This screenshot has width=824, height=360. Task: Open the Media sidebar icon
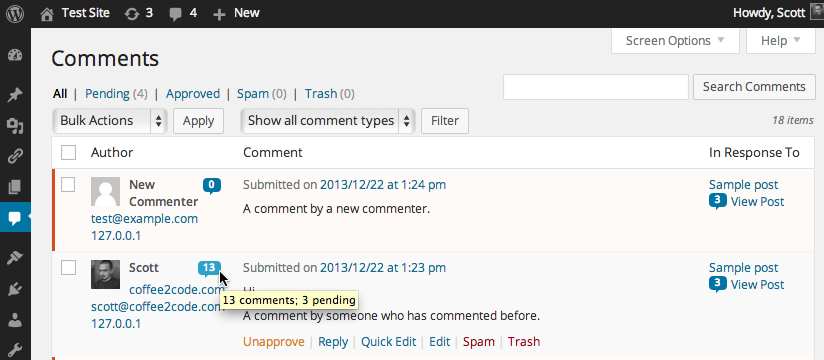click(15, 126)
